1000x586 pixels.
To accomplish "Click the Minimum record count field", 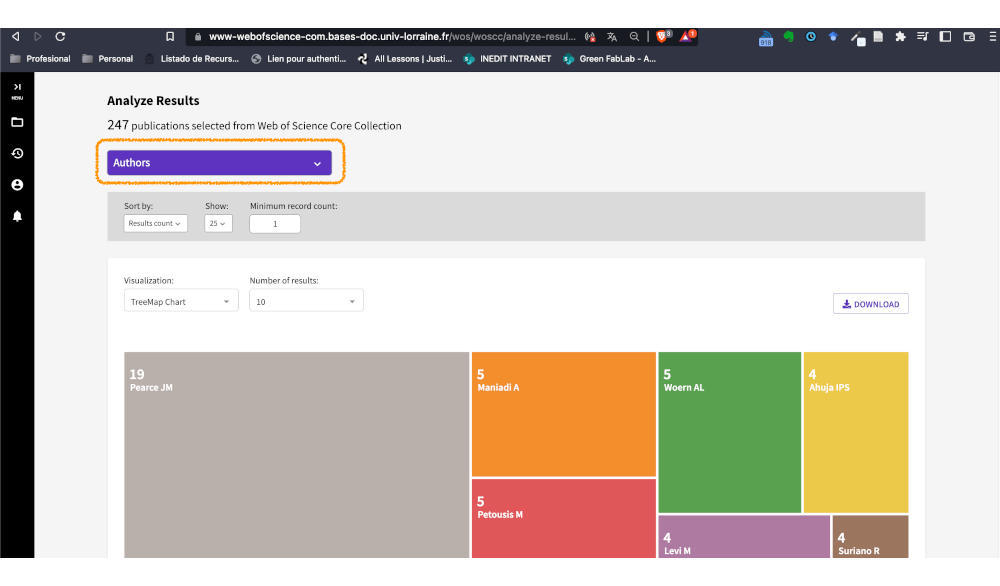I will coord(275,224).
